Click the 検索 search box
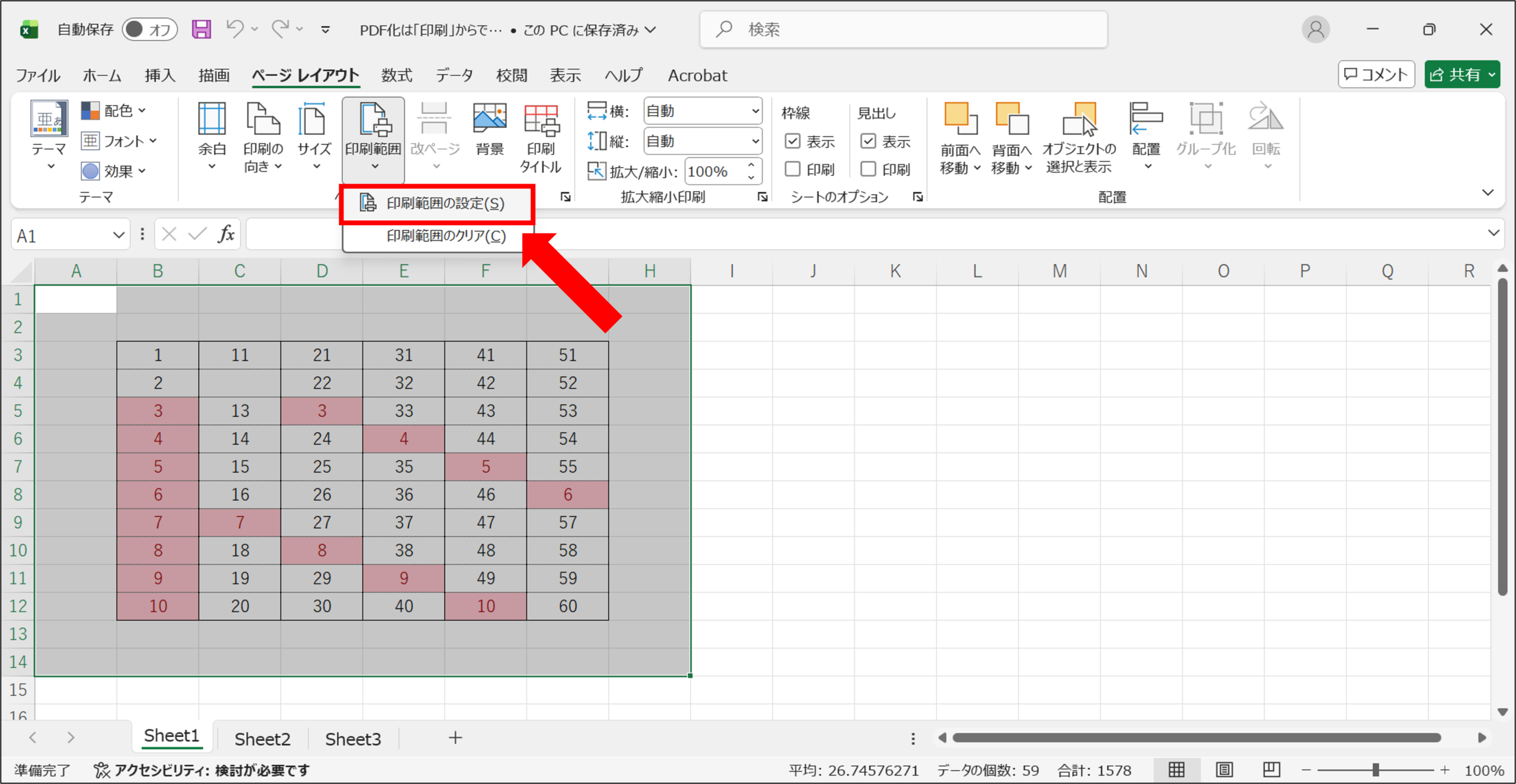 [903, 29]
